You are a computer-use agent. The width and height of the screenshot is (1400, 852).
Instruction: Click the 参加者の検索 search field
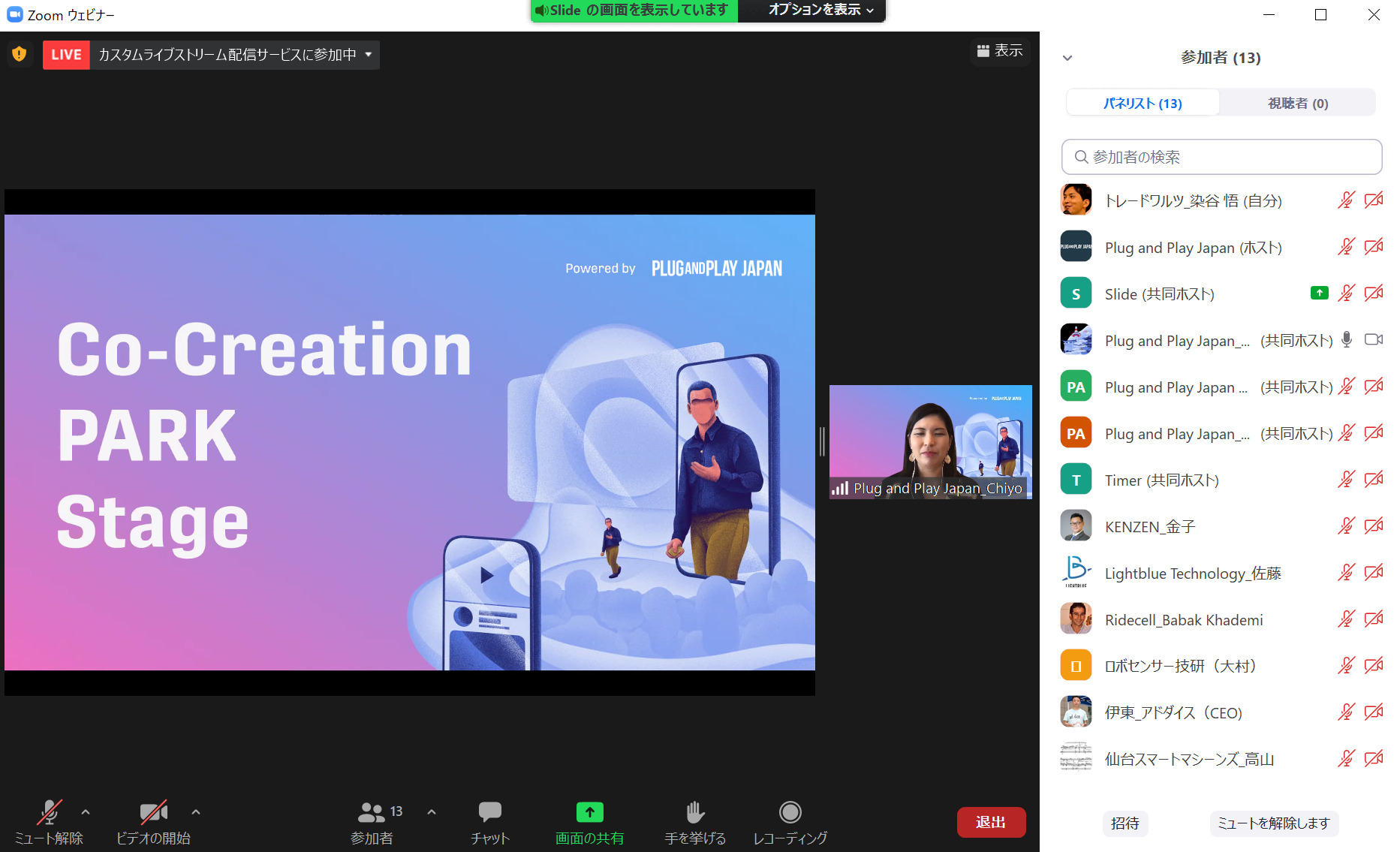[x=1221, y=157]
